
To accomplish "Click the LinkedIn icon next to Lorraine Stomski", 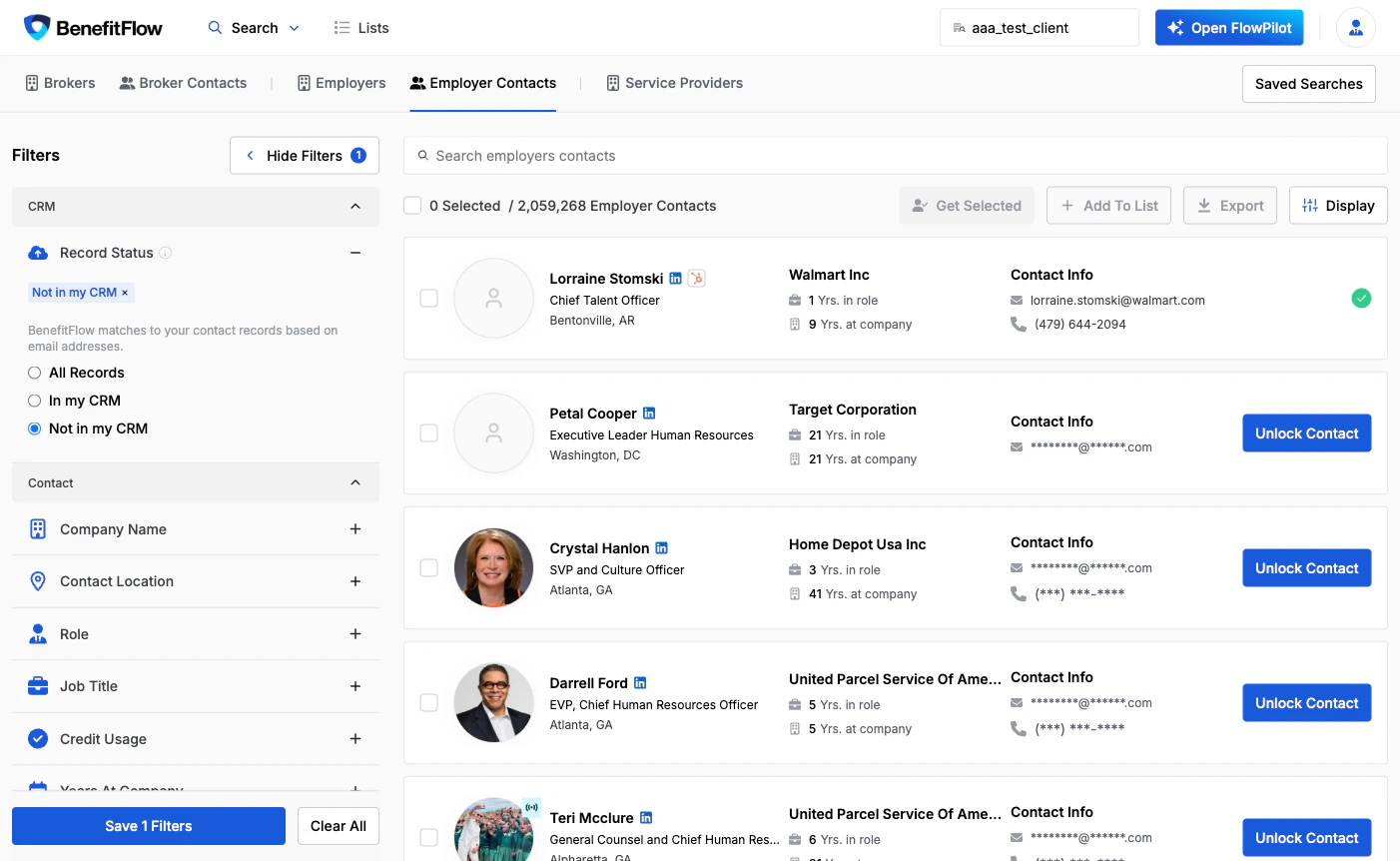I will click(676, 278).
